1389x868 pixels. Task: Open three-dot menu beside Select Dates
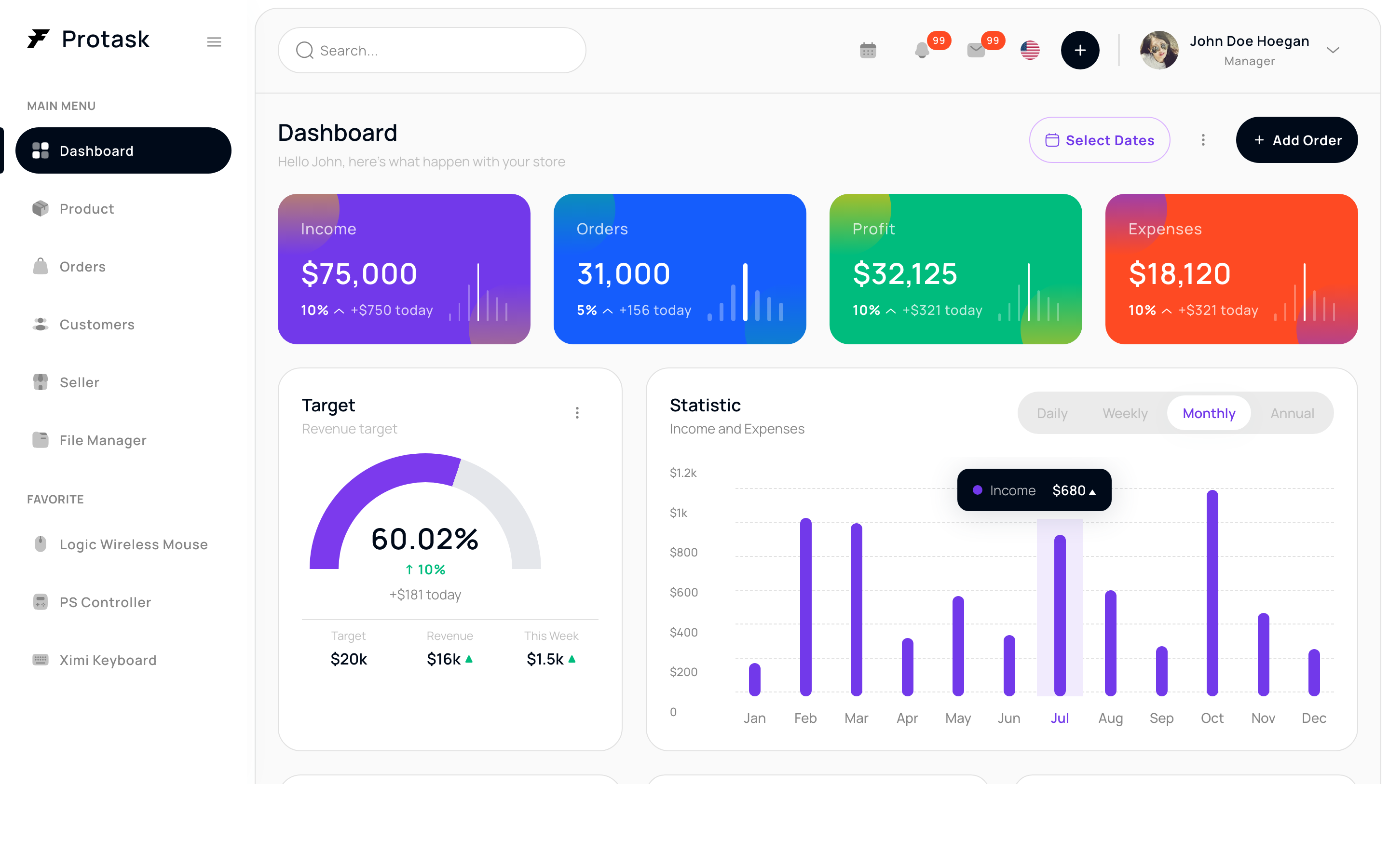click(x=1203, y=140)
